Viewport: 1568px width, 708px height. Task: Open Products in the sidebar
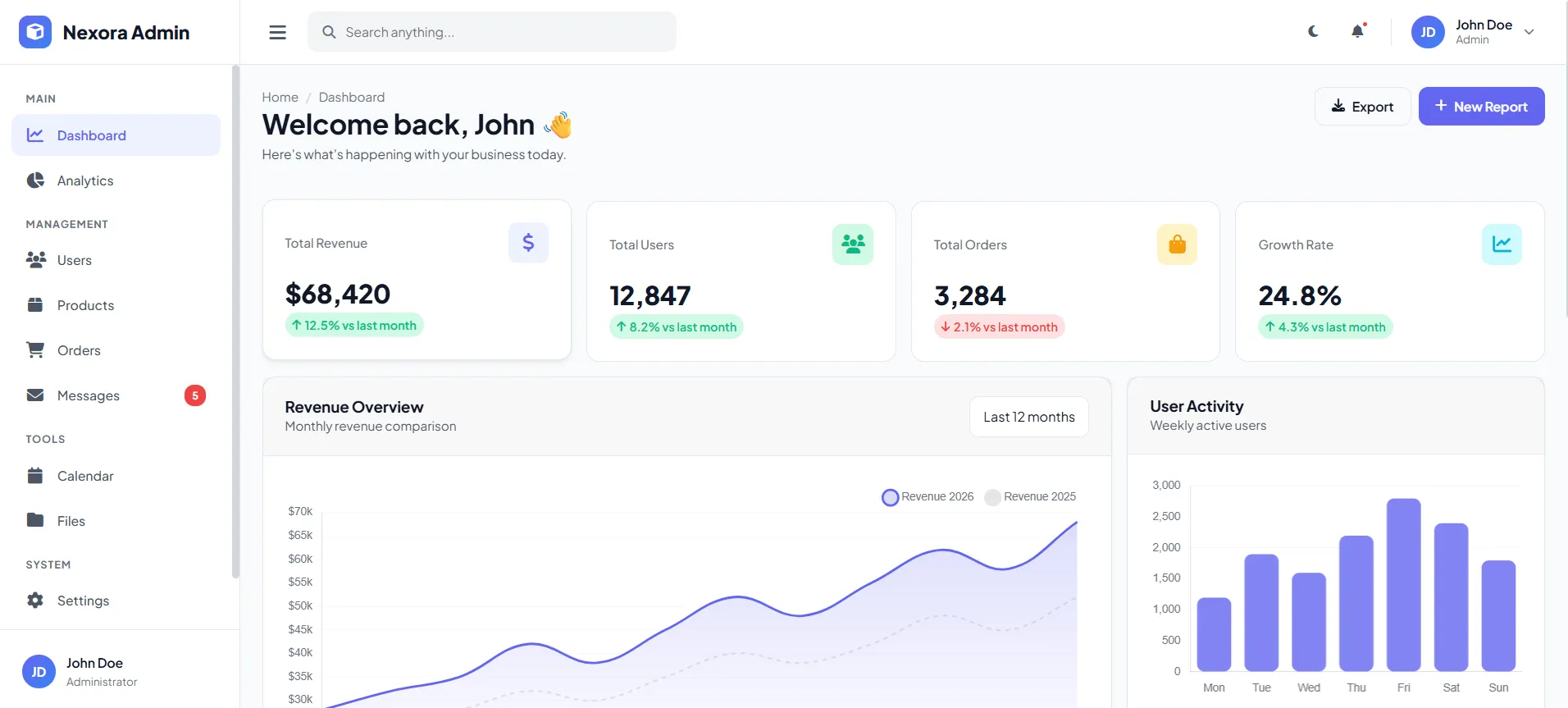116,305
